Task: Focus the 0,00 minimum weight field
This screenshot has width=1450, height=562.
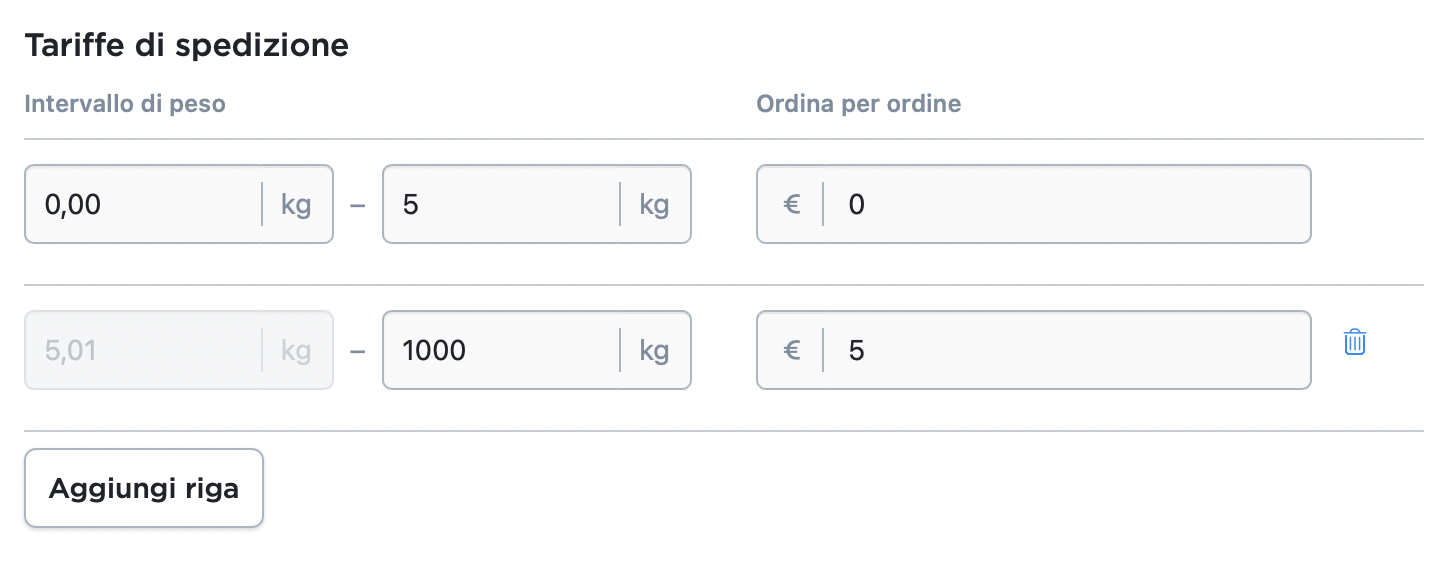Action: (x=140, y=205)
